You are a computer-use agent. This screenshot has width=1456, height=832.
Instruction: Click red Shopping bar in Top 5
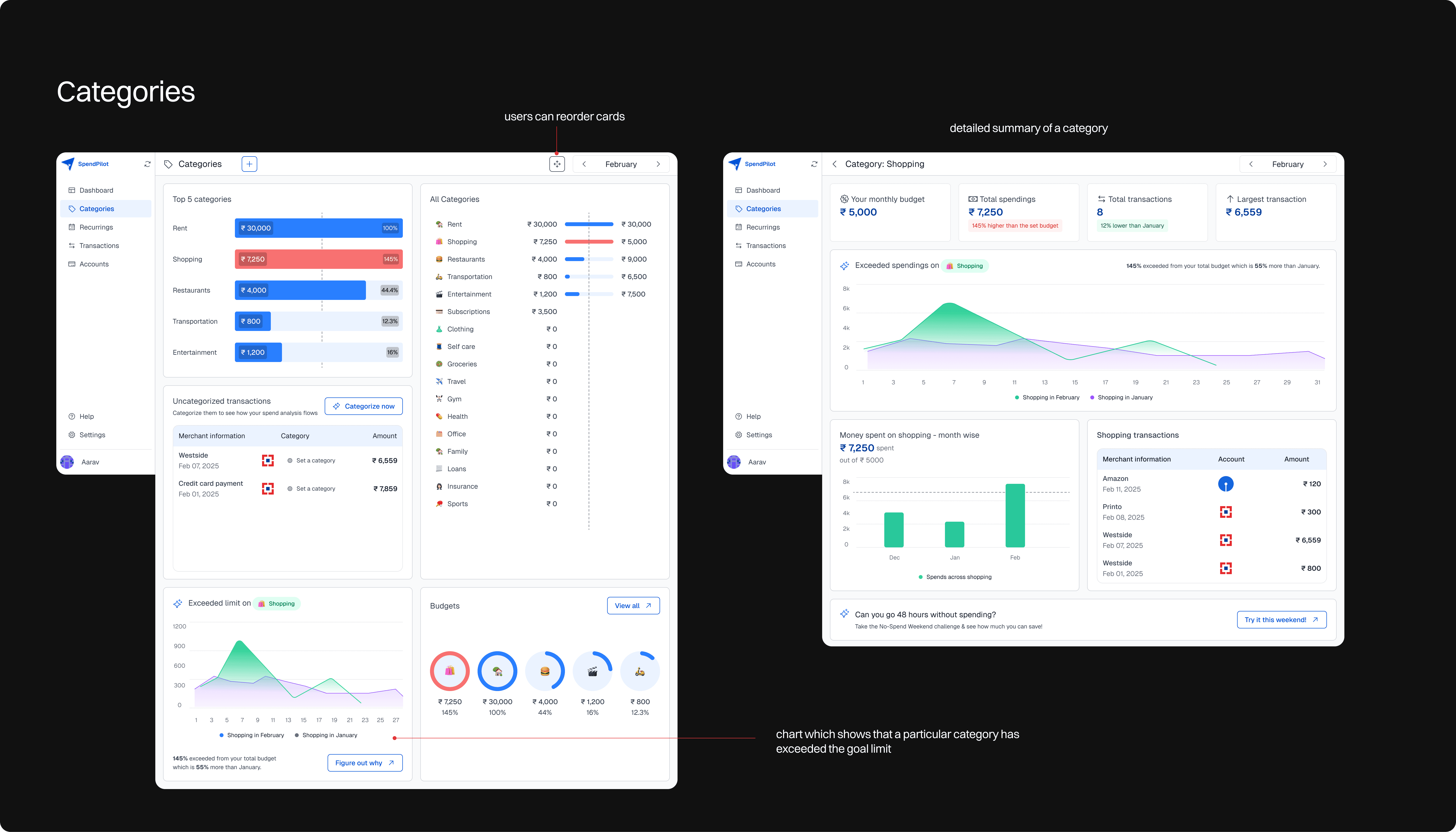click(318, 259)
